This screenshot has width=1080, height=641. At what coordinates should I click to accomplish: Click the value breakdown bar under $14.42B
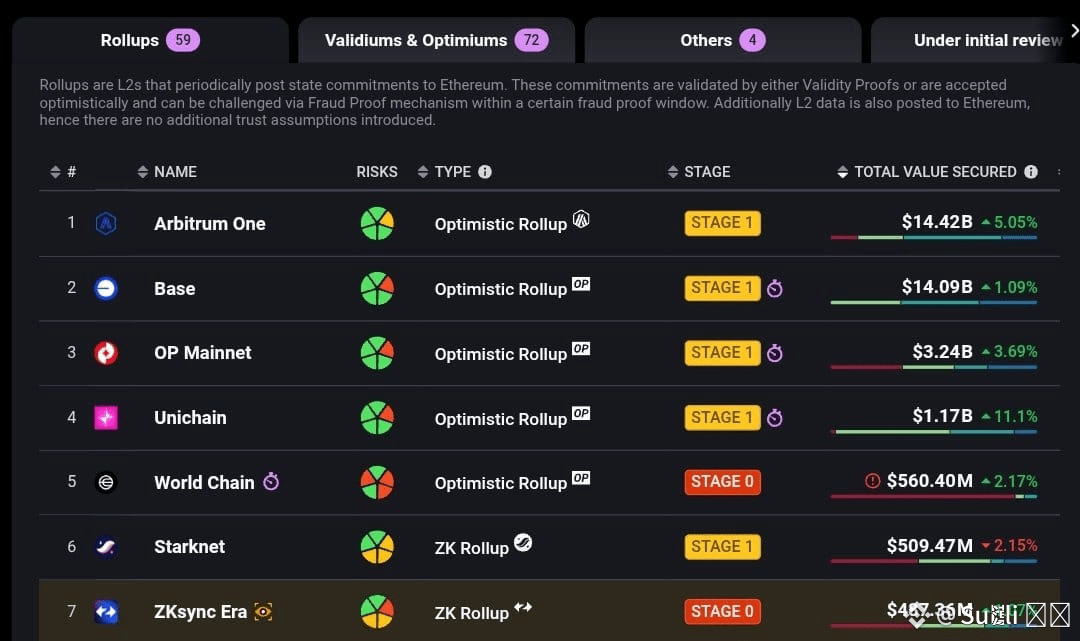pos(933,238)
